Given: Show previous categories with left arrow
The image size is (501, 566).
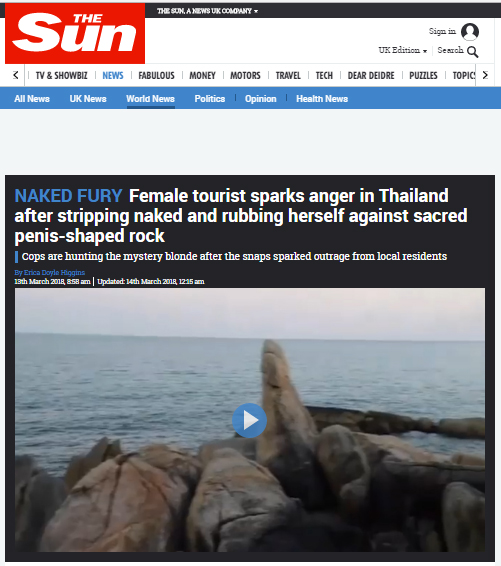Looking at the screenshot, I should (x=16, y=75).
